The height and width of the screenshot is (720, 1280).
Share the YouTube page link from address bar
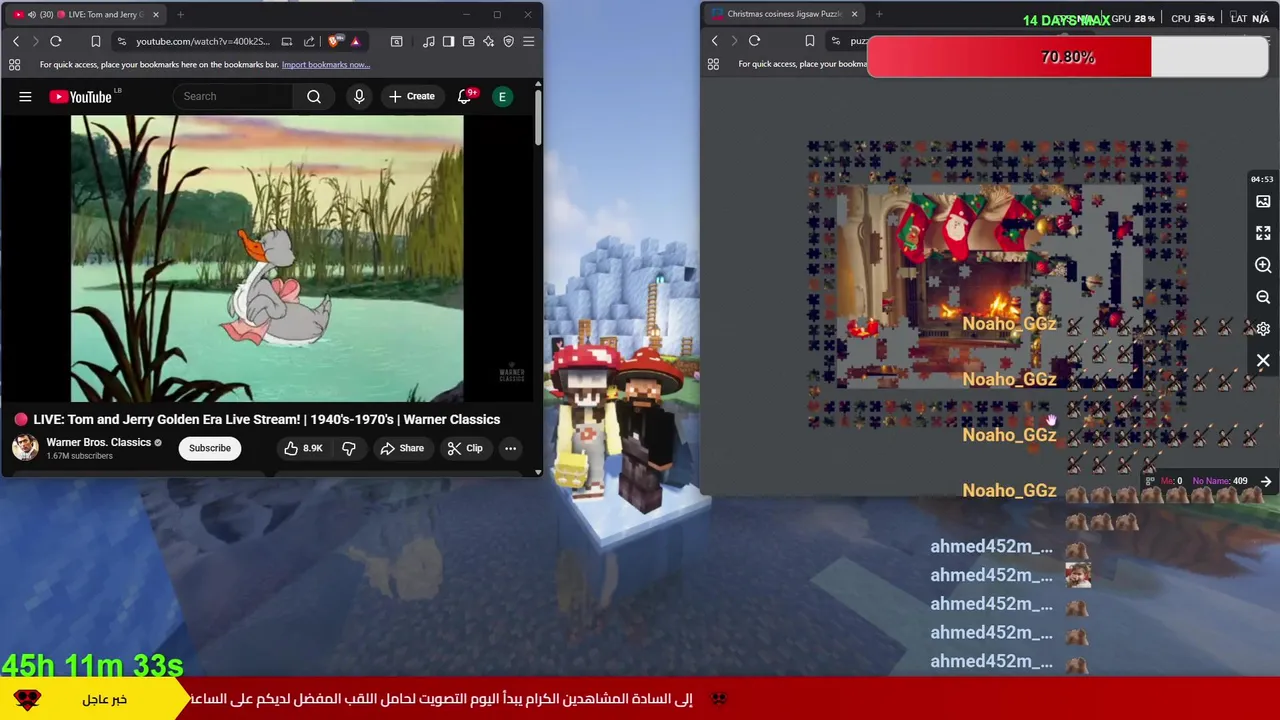pos(309,41)
